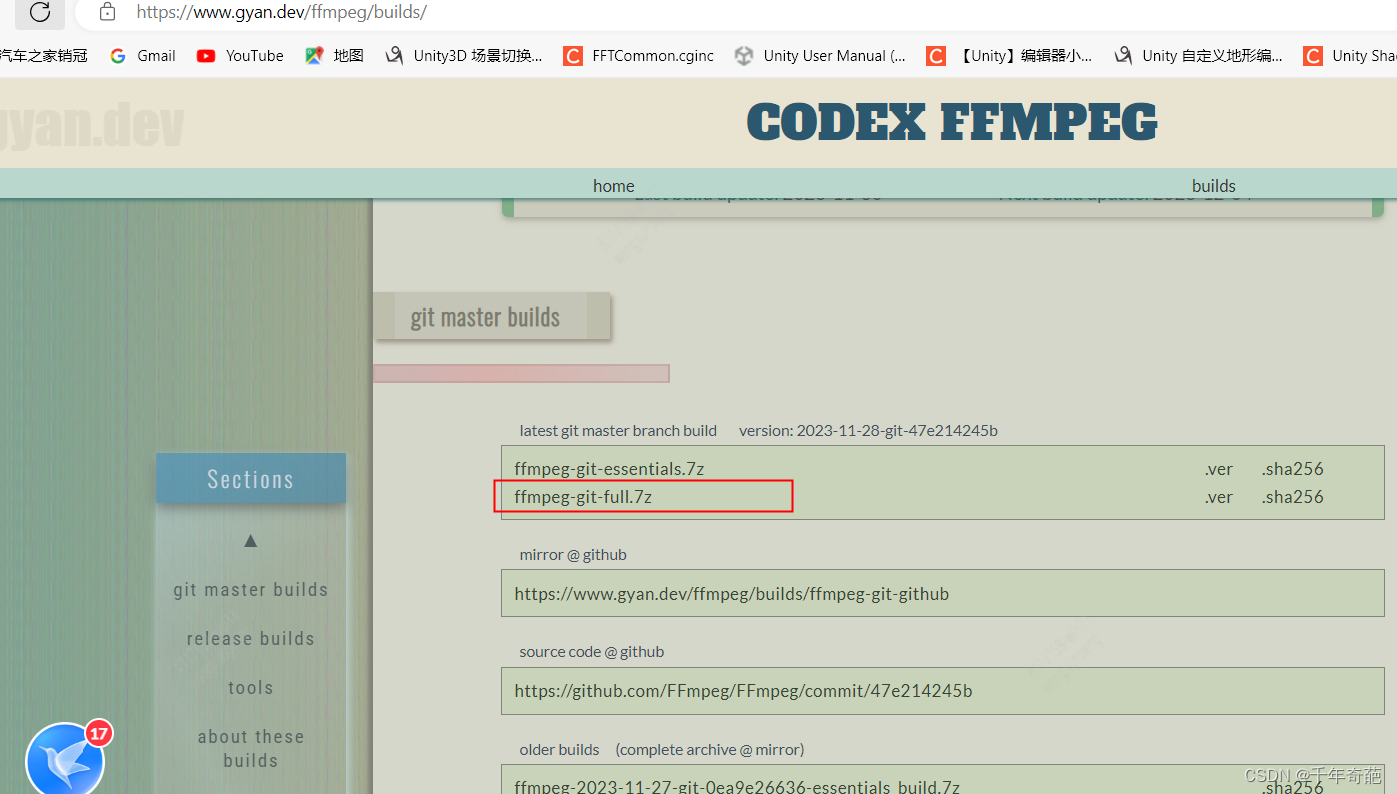This screenshot has width=1397, height=794.
Task: Open the YouTube bookmark
Action: [x=240, y=56]
